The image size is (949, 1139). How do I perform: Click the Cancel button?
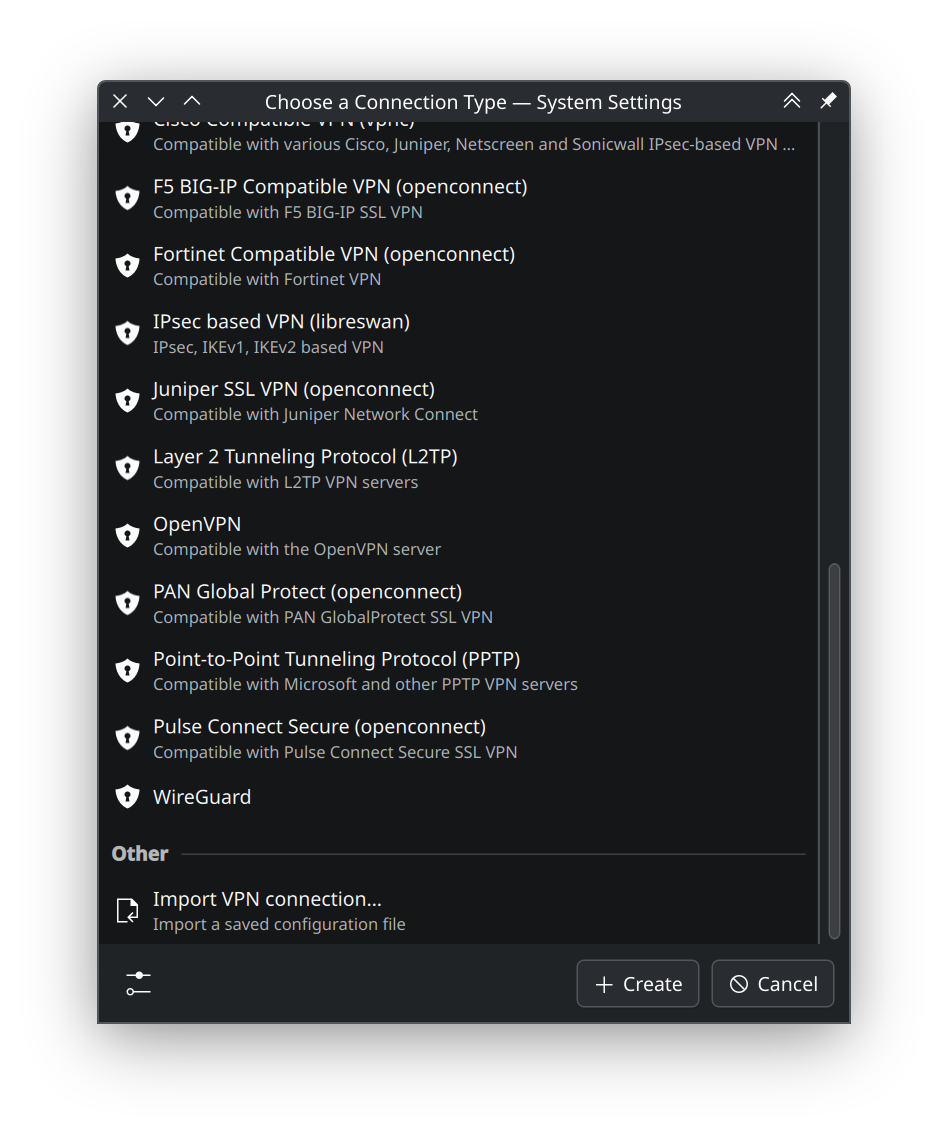pos(772,984)
